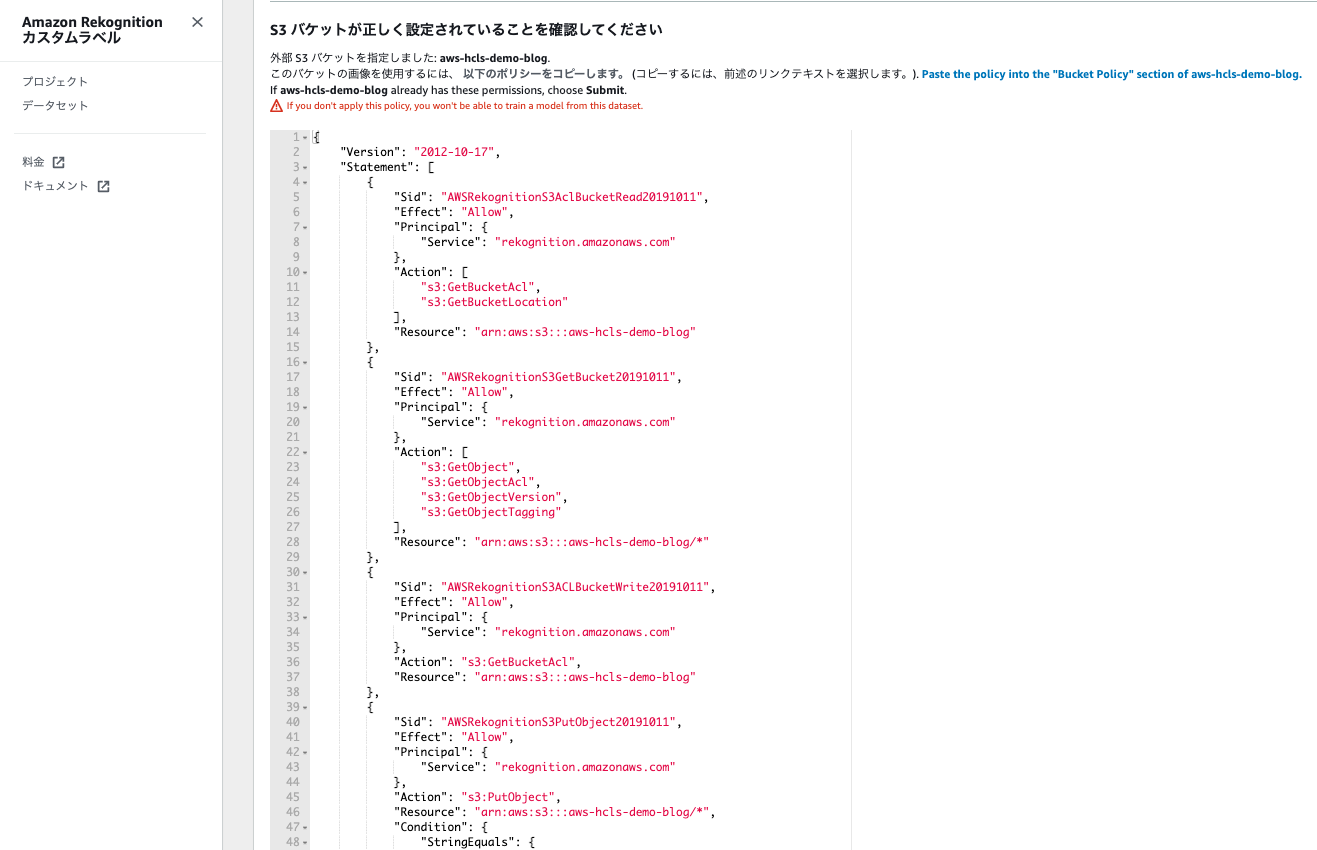
Task: Click the "Statement" key on line 3
Action: 377,167
